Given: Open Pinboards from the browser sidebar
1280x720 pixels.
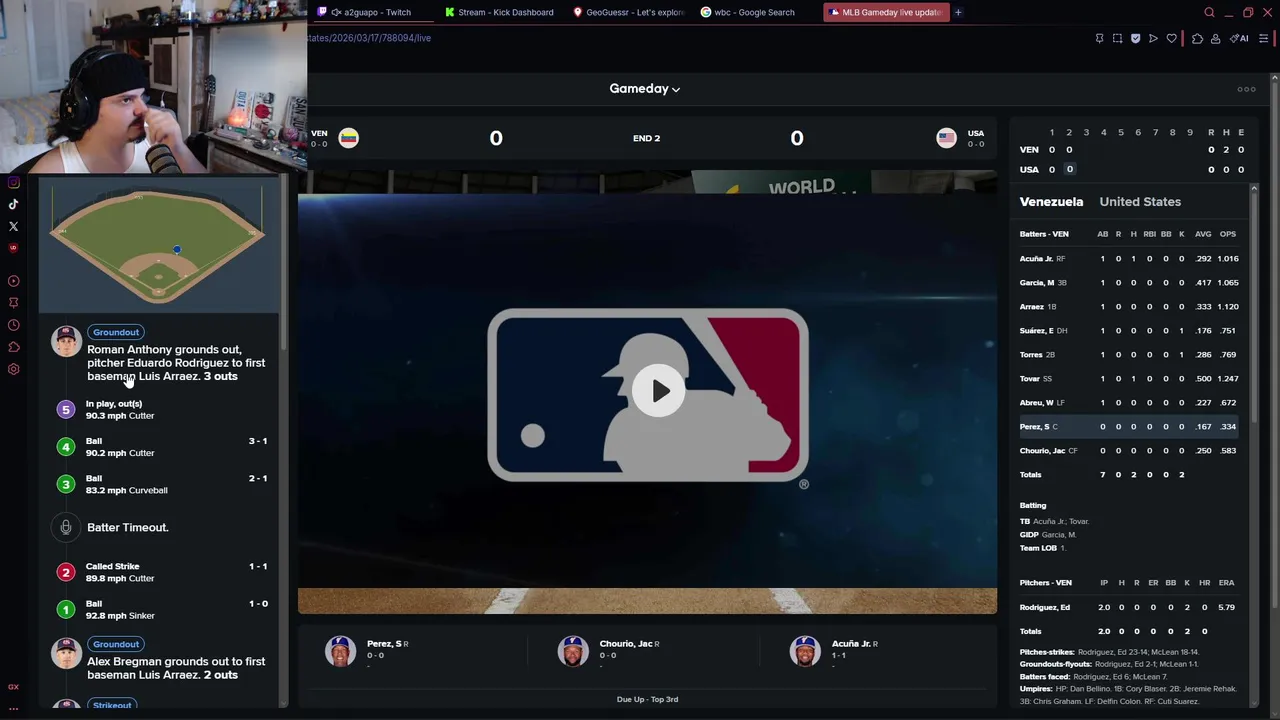Looking at the screenshot, I should coord(13,303).
